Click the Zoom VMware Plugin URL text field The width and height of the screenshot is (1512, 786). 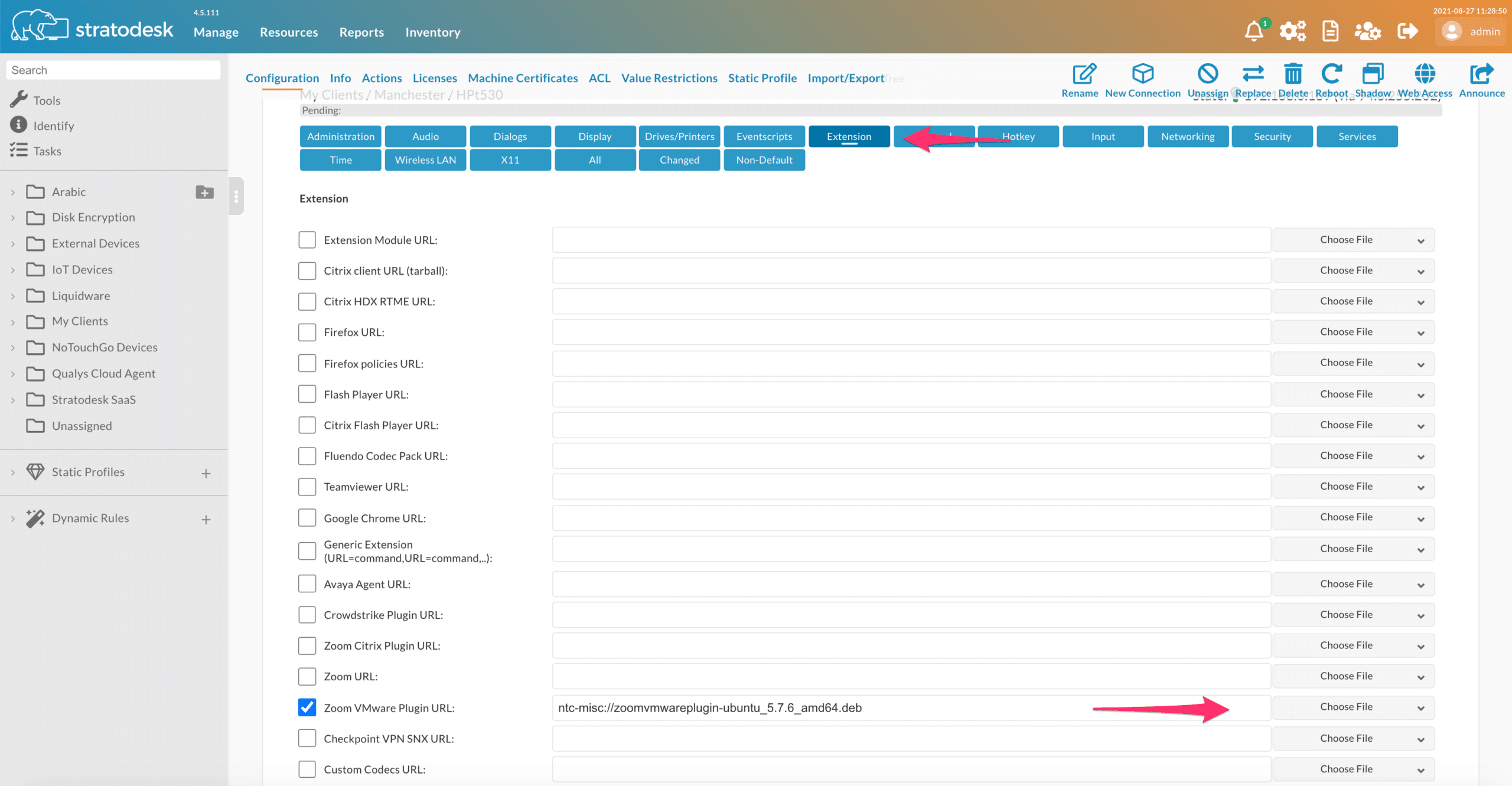(x=911, y=707)
